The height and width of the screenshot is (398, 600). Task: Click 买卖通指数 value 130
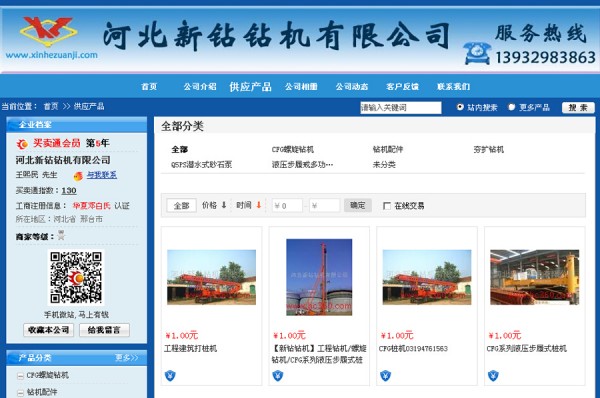tap(69, 191)
